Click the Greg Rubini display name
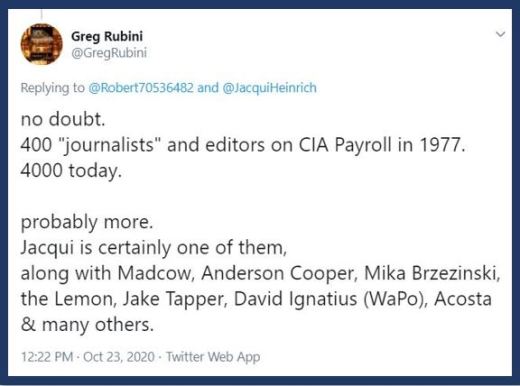 click(x=107, y=36)
